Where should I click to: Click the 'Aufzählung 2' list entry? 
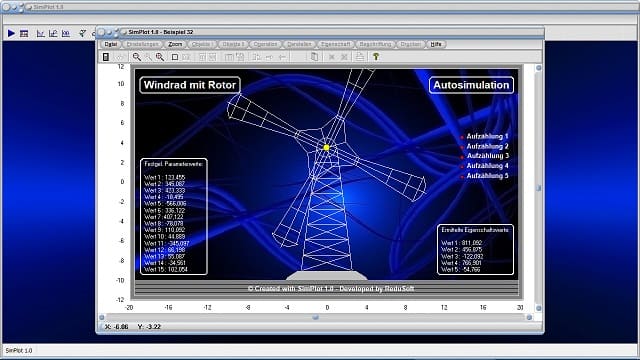pyautogui.click(x=487, y=146)
